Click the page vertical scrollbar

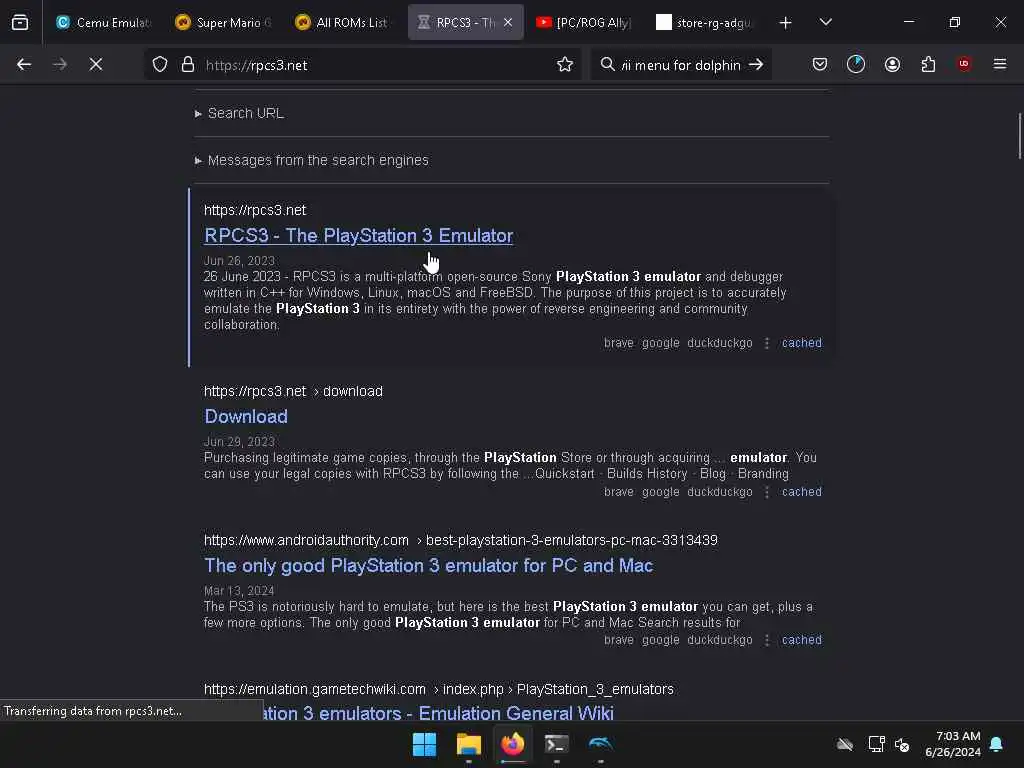pos(1019,136)
